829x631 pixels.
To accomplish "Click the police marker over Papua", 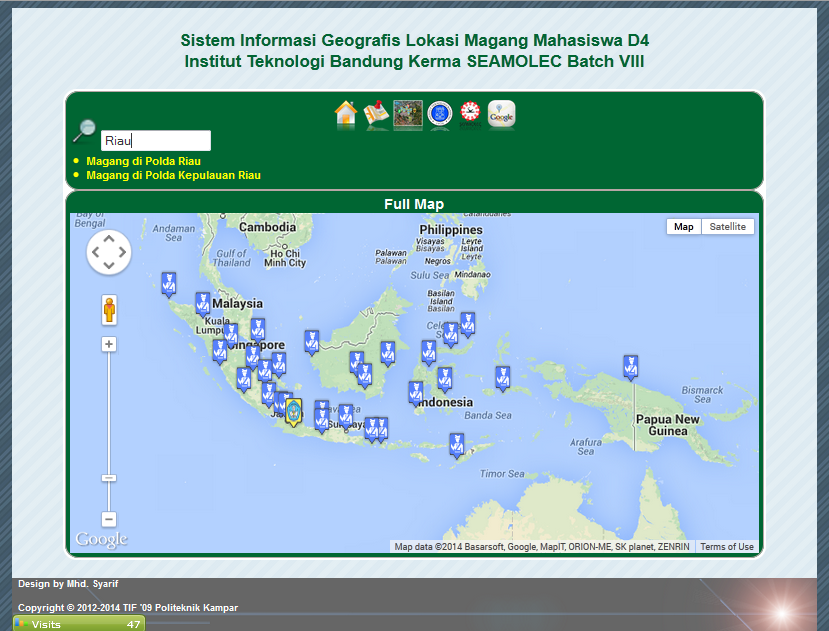I will click(630, 366).
